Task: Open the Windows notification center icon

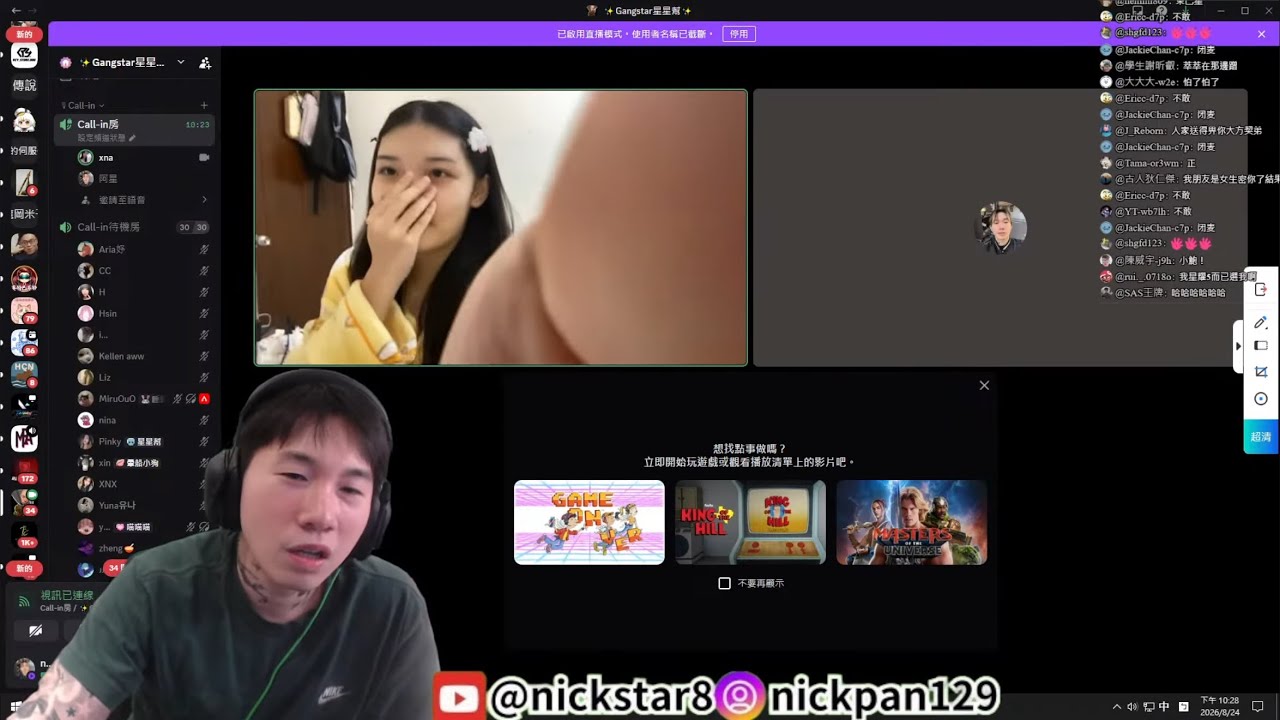Action: [x=1258, y=707]
